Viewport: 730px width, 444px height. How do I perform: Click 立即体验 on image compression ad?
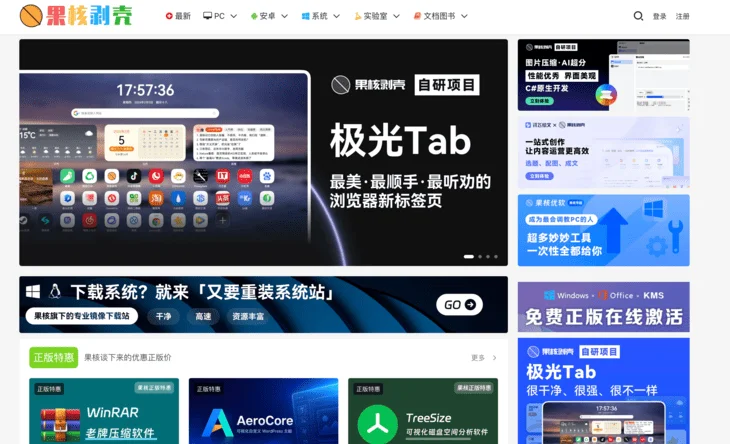540,101
